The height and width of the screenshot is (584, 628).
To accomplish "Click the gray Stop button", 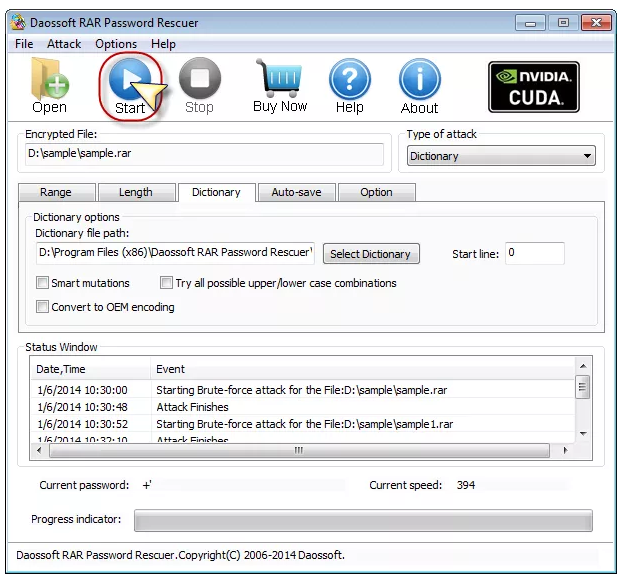I will pos(199,85).
